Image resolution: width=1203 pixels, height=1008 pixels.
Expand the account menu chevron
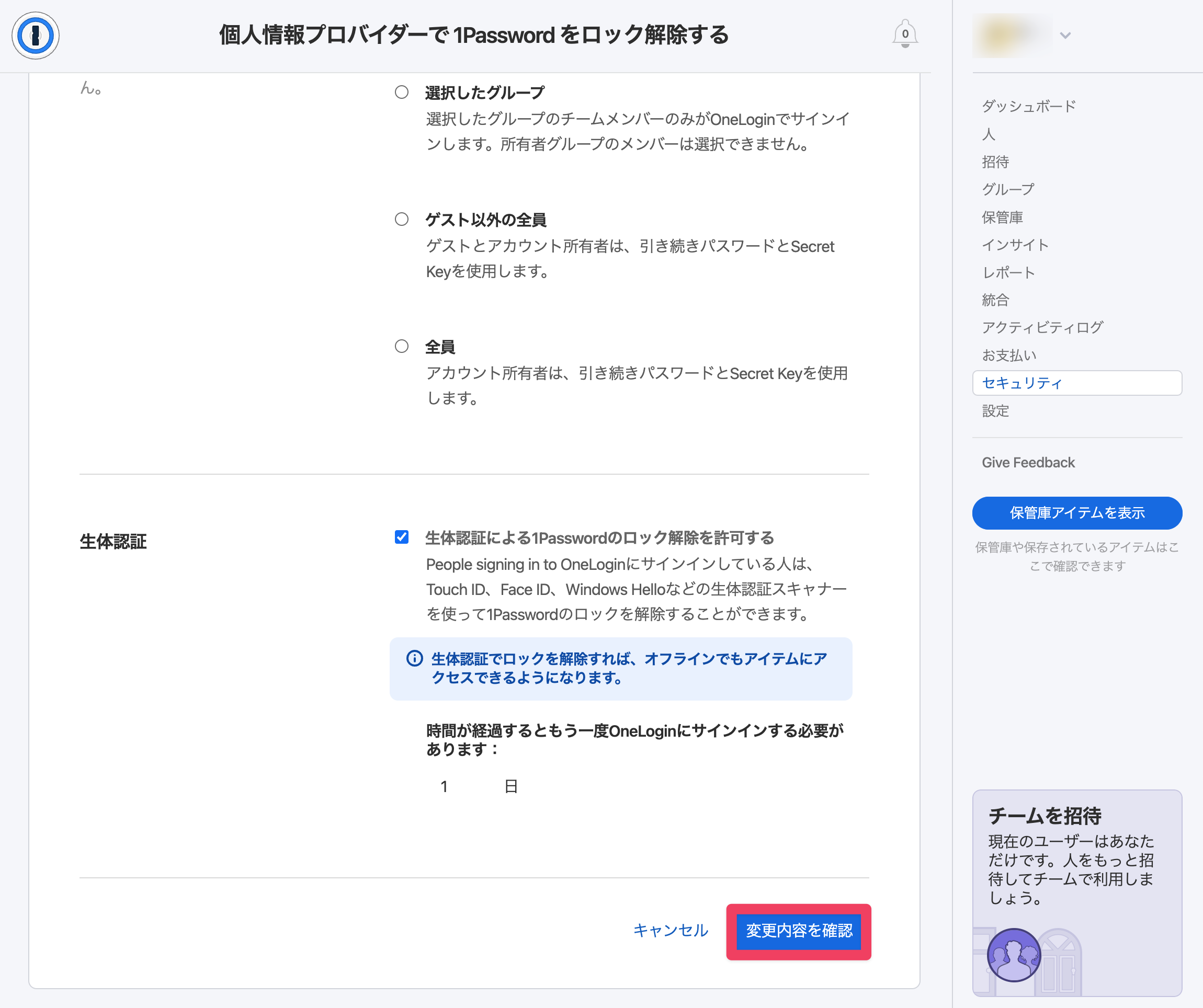pos(1065,36)
